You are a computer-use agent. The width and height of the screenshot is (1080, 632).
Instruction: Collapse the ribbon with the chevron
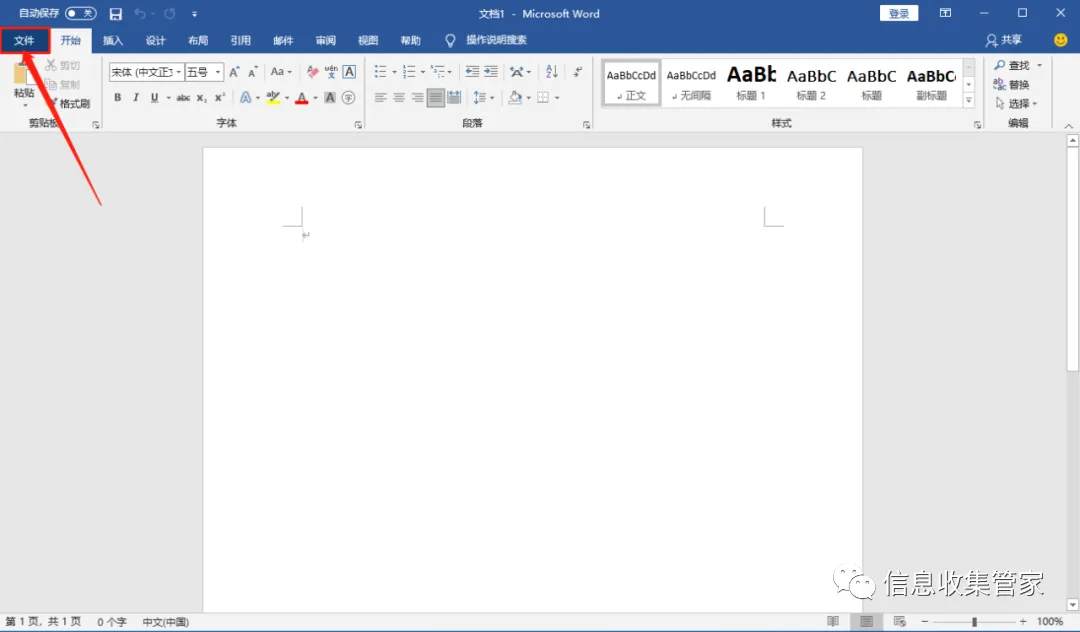pos(1068,126)
